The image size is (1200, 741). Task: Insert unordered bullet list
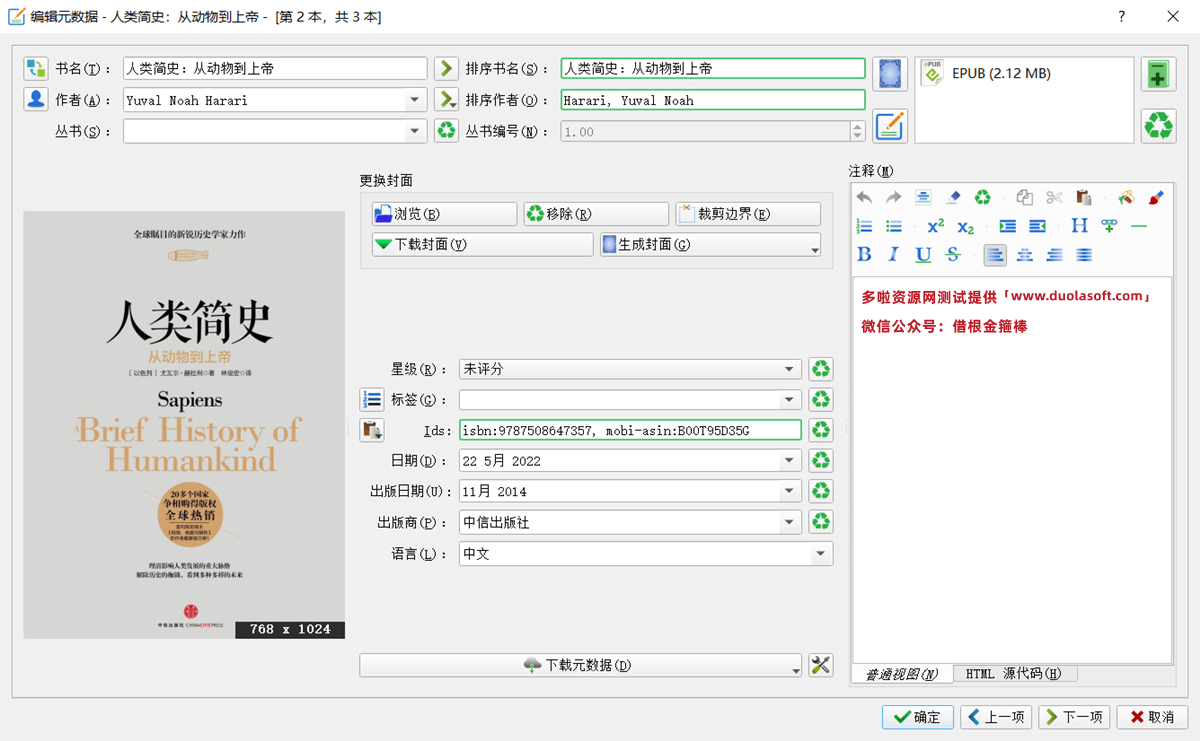point(894,226)
